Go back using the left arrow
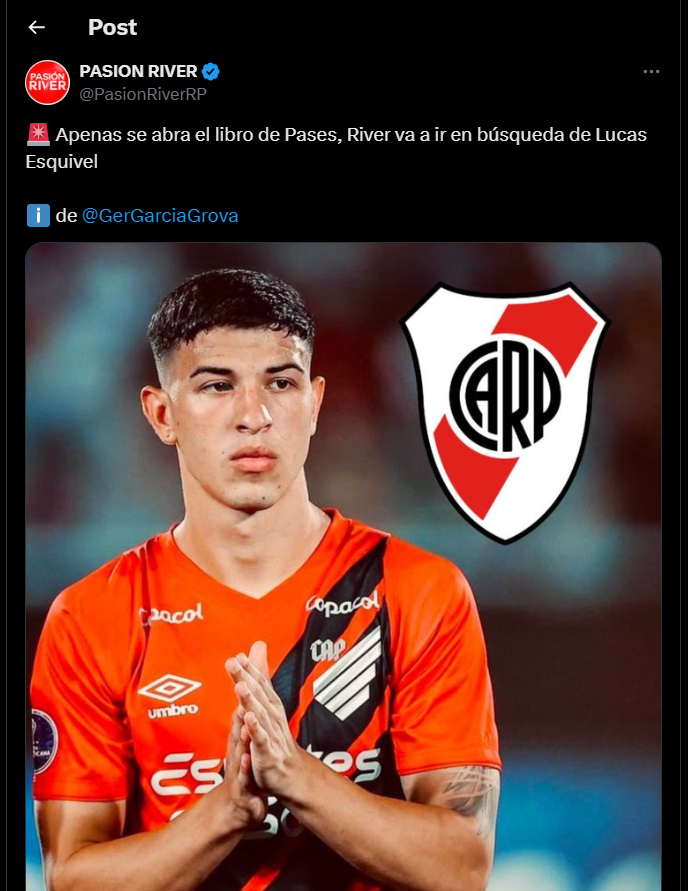 point(37,27)
